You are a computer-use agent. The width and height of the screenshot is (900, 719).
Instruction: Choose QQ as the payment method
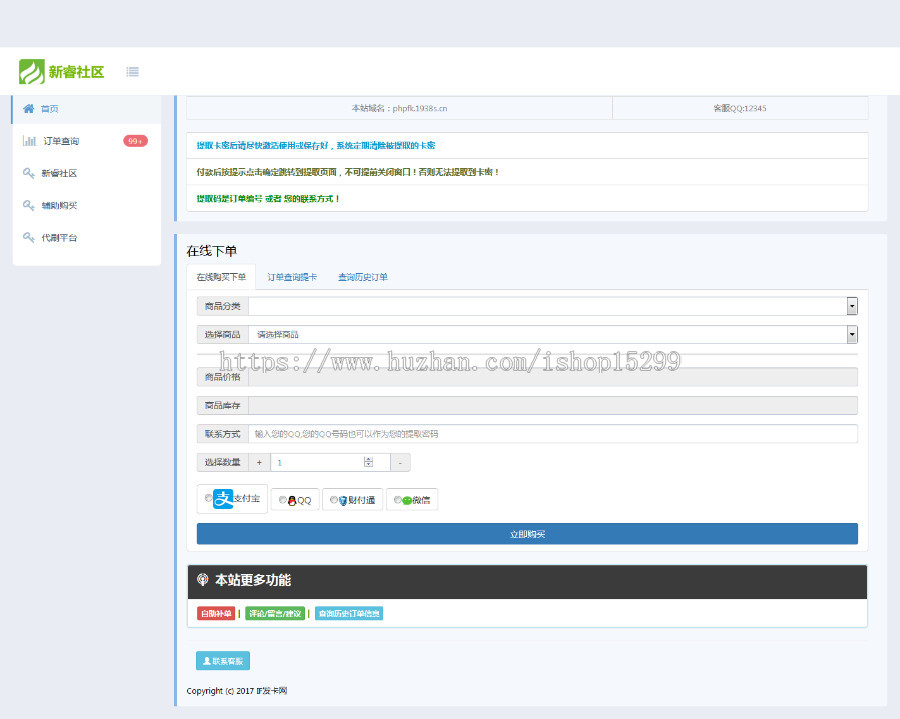point(281,499)
